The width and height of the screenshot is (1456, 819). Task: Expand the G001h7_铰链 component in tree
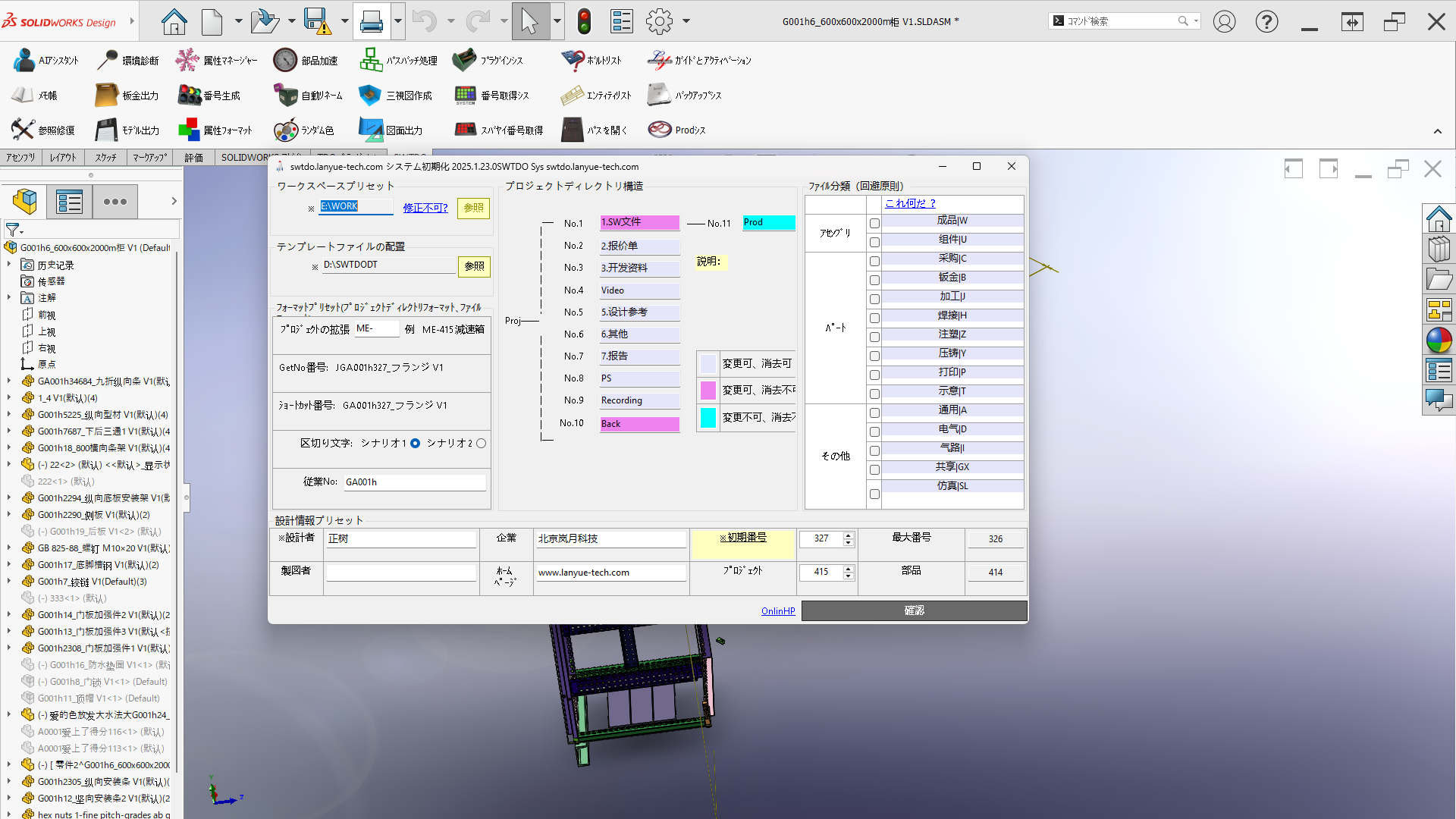(9, 582)
